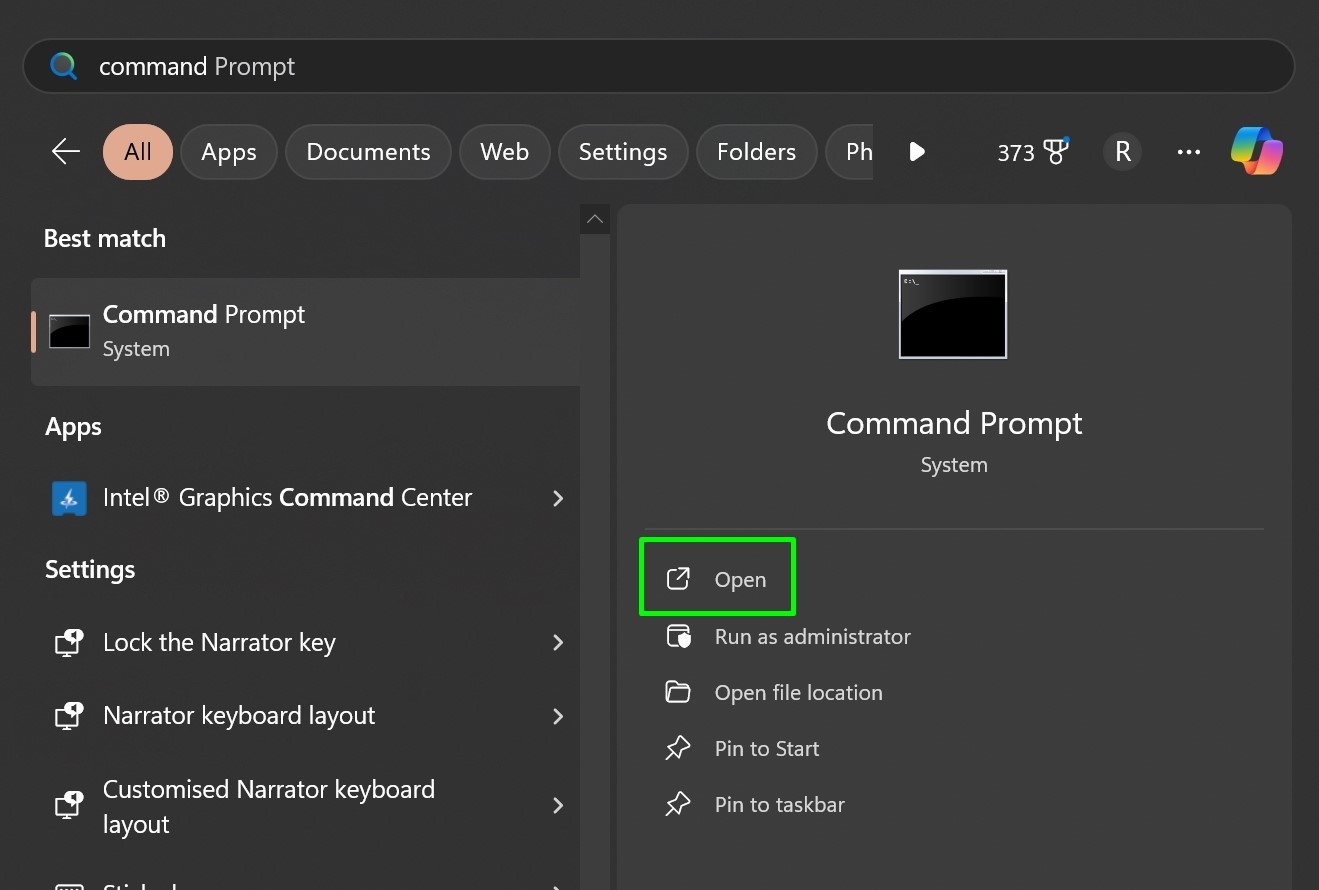Click the results list scroll-up arrow
Image resolution: width=1319 pixels, height=890 pixels.
pyautogui.click(x=595, y=219)
